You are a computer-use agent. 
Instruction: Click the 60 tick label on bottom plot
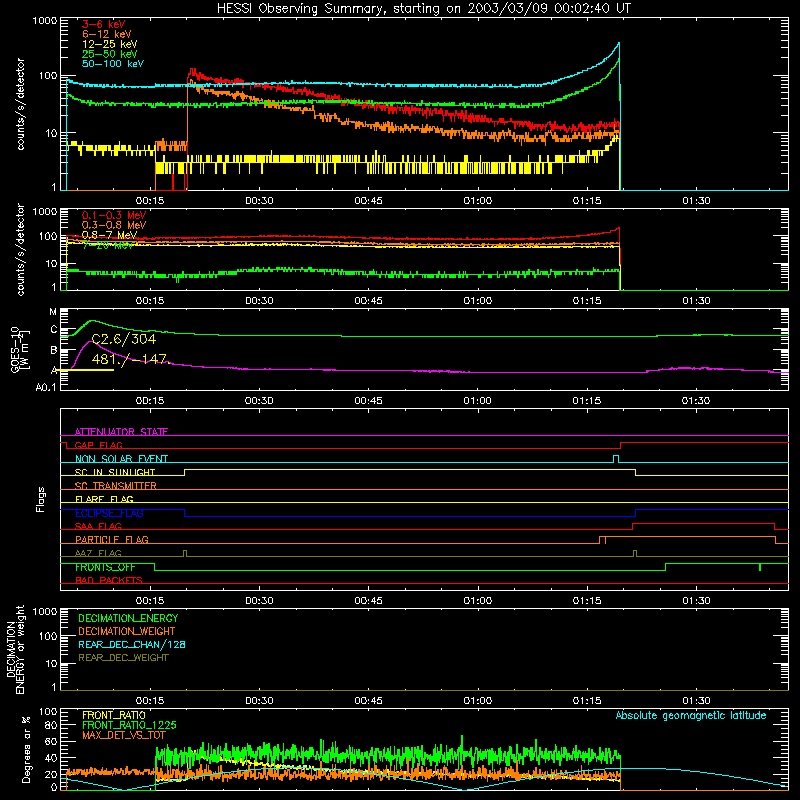pyautogui.click(x=51, y=741)
